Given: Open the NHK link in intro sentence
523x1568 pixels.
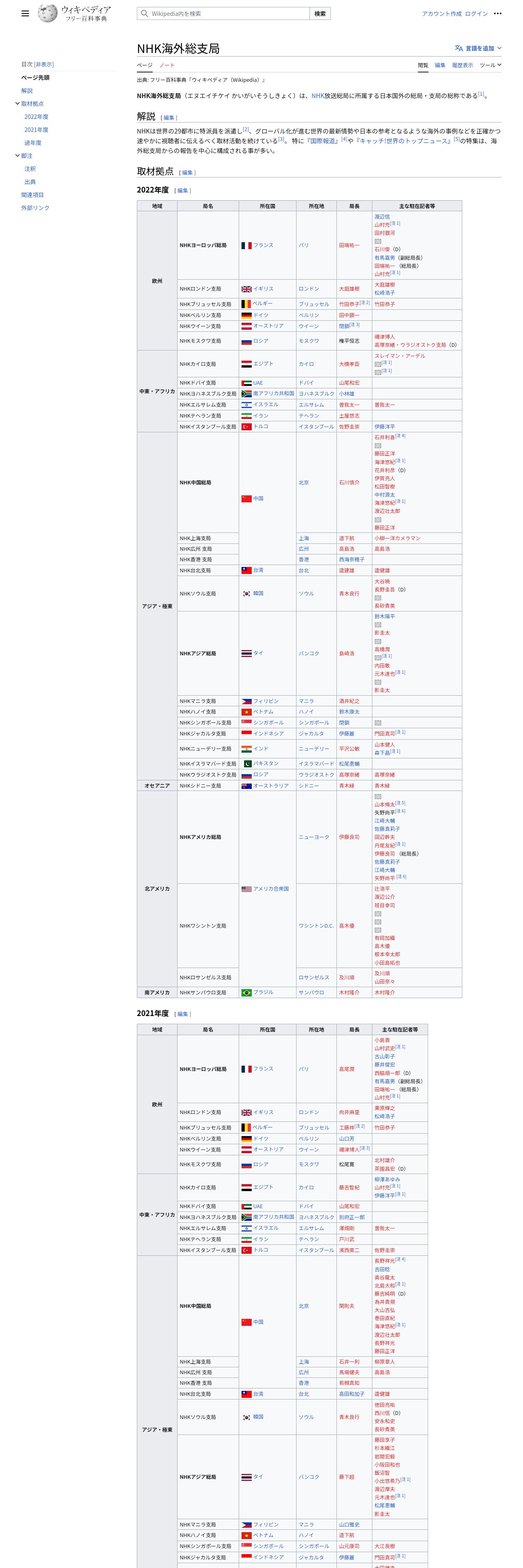Looking at the screenshot, I should click(318, 96).
